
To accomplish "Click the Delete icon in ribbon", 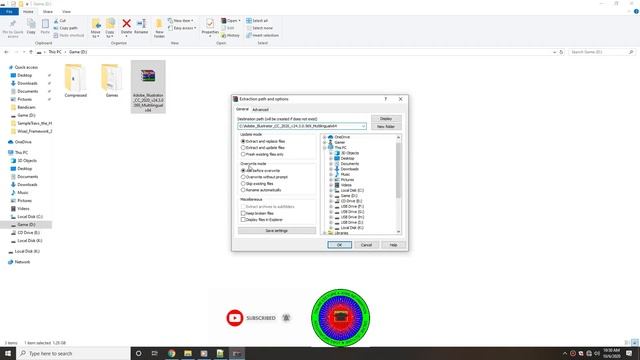I will point(127,27).
